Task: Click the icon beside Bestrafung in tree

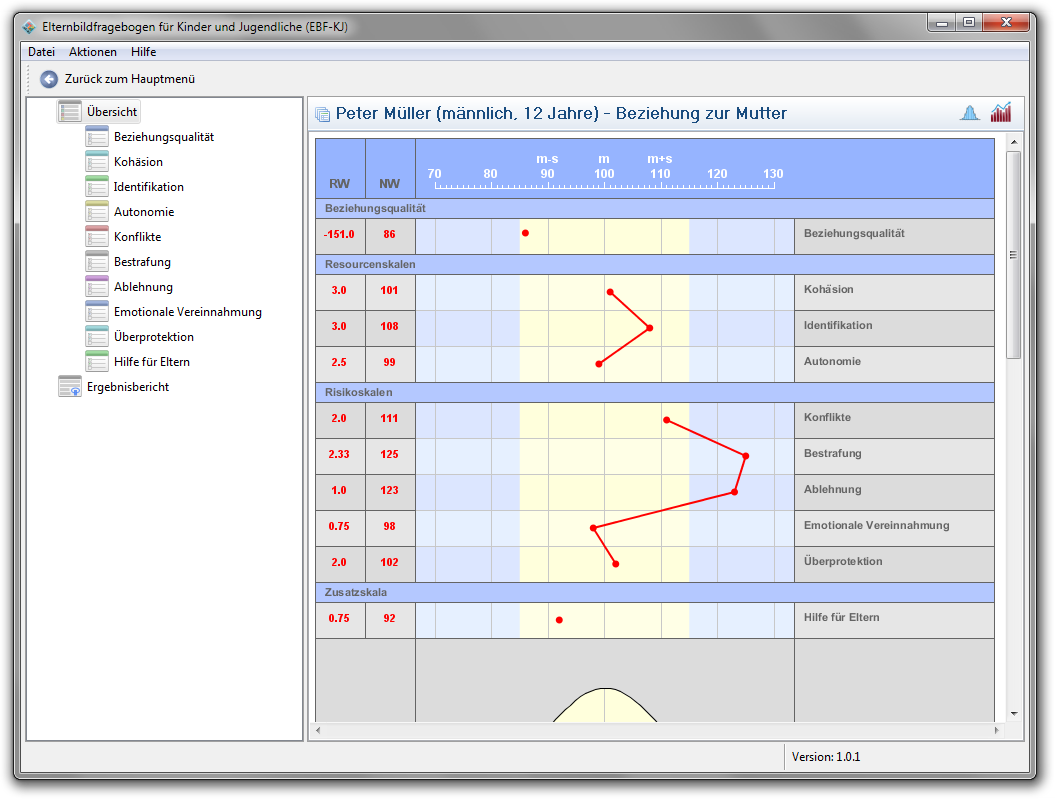Action: click(x=97, y=261)
